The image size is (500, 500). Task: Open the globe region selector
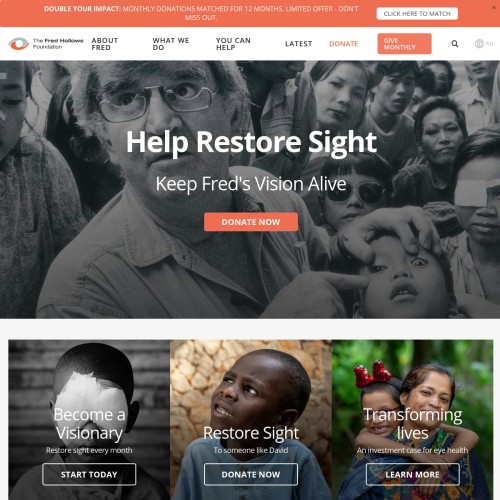[x=479, y=44]
